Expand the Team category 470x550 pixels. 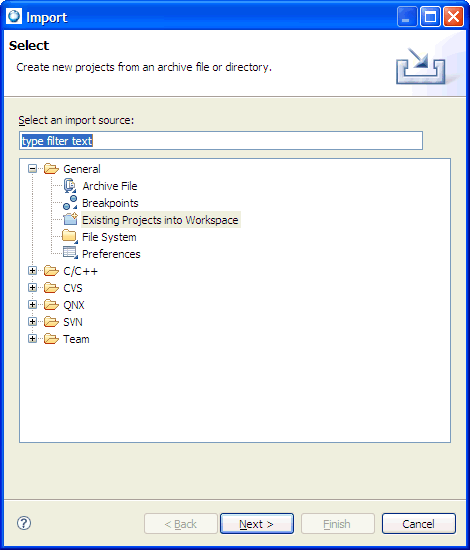(x=32, y=338)
